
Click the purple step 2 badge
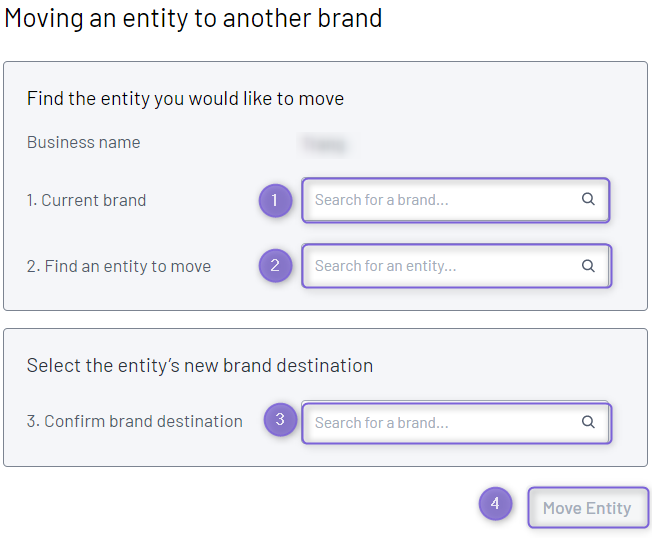pyautogui.click(x=275, y=266)
